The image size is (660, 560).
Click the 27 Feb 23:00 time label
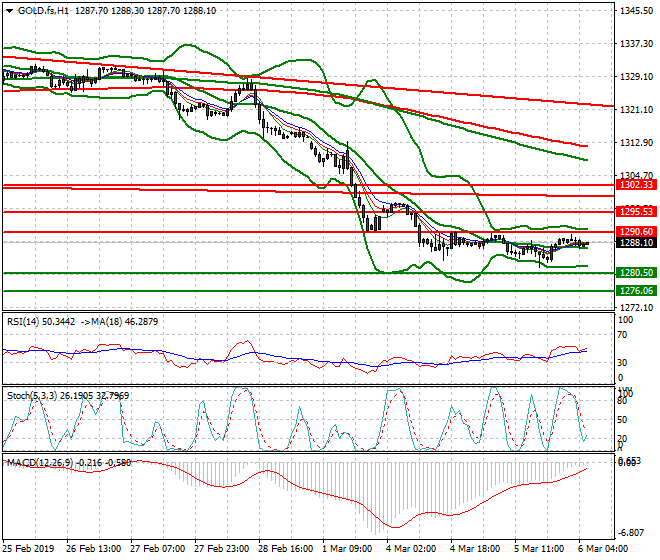(221, 549)
